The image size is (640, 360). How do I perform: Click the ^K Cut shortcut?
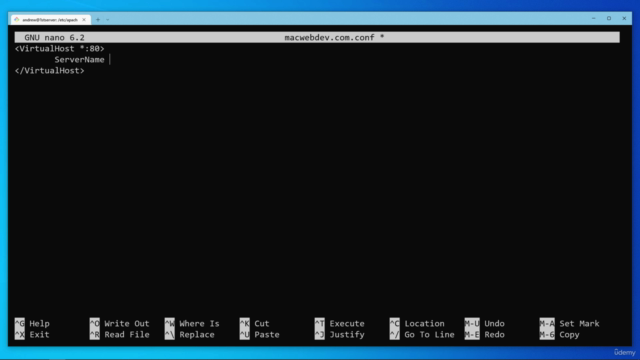coord(255,324)
